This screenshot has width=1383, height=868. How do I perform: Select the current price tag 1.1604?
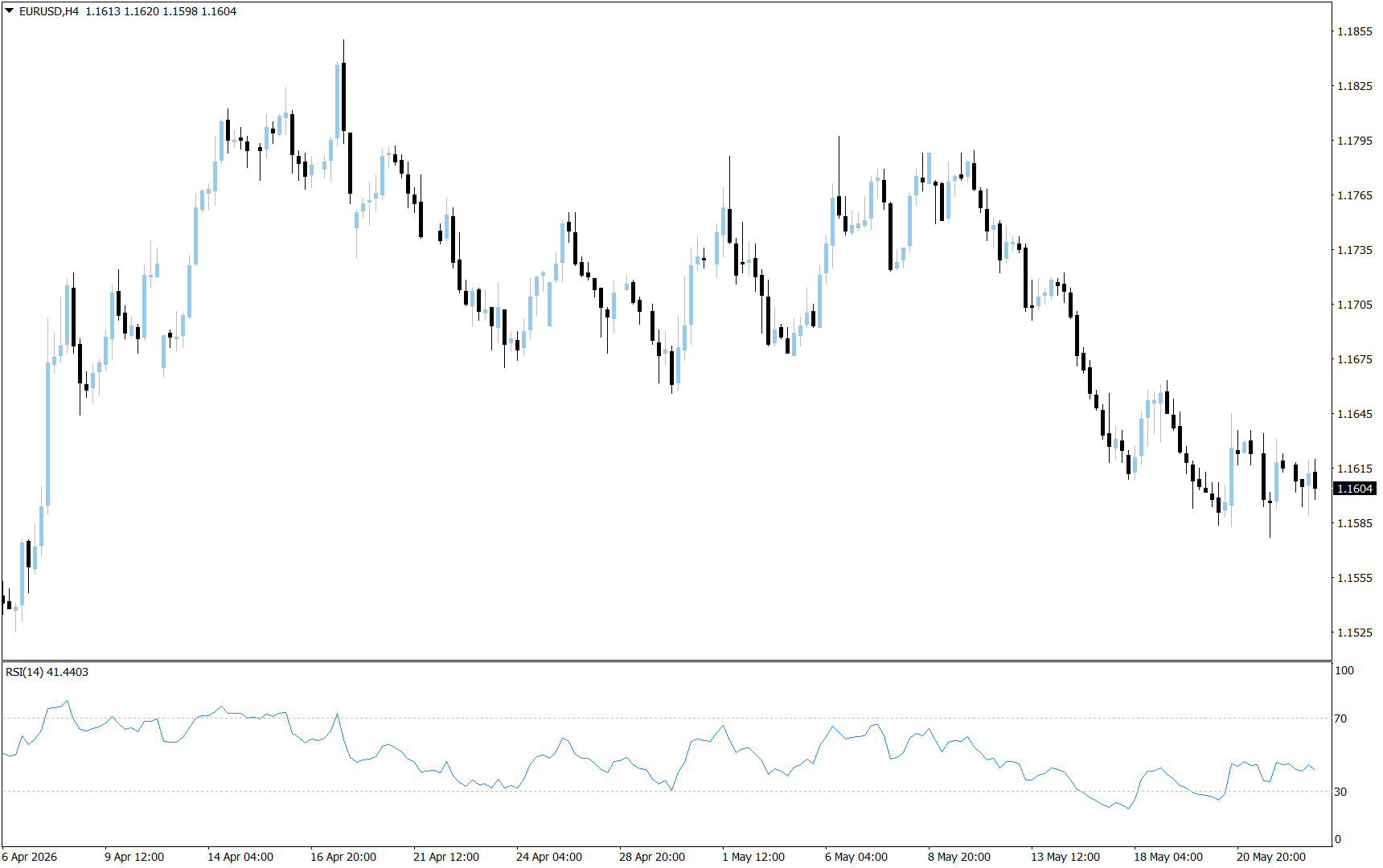click(1355, 489)
